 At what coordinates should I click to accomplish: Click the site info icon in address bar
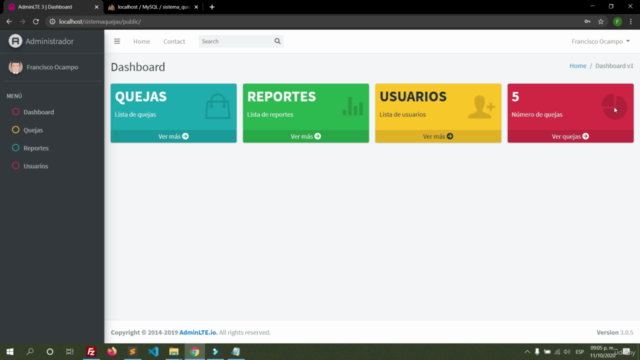coord(52,22)
